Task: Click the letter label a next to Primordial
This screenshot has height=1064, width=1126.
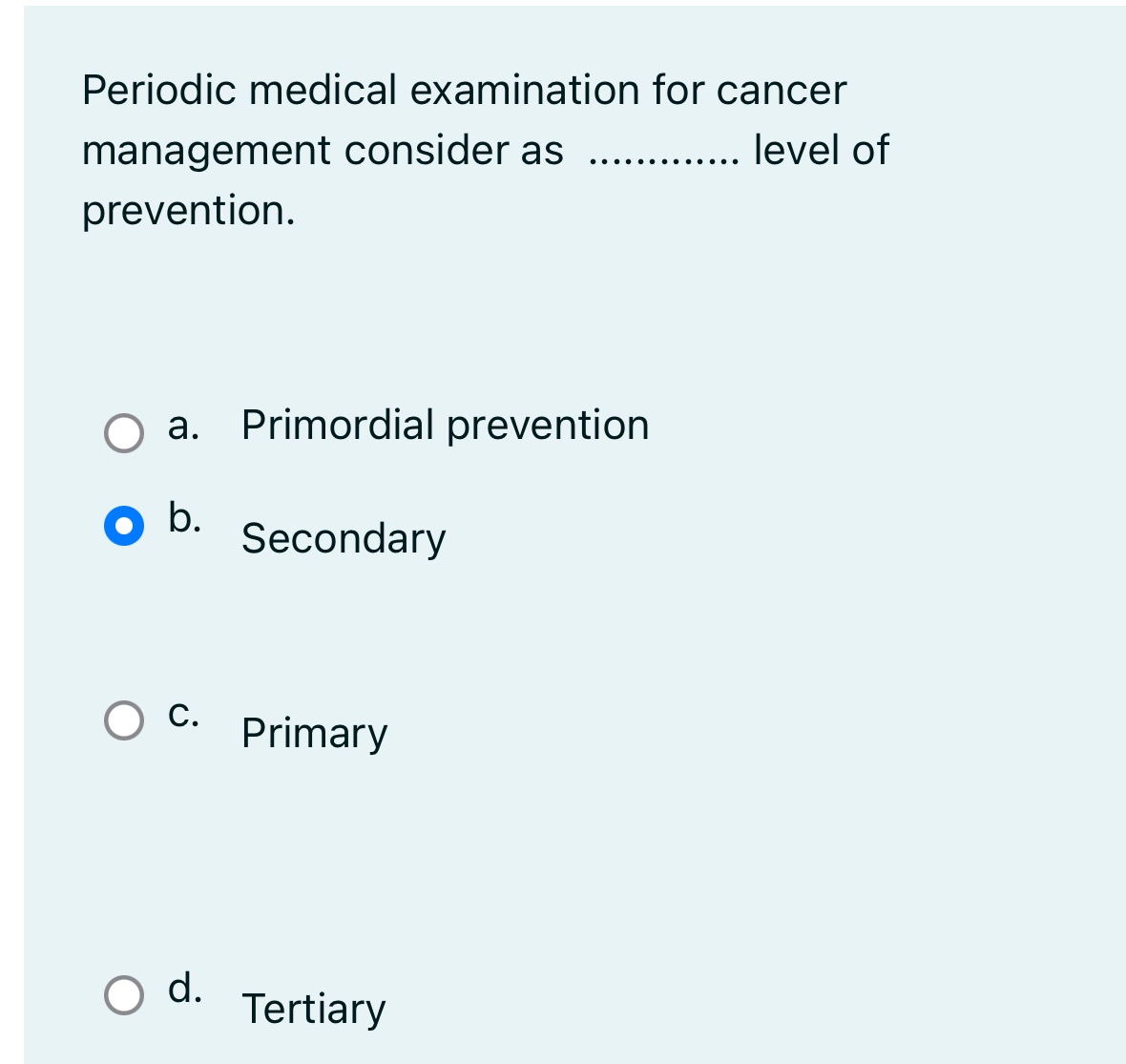Action: click(182, 427)
